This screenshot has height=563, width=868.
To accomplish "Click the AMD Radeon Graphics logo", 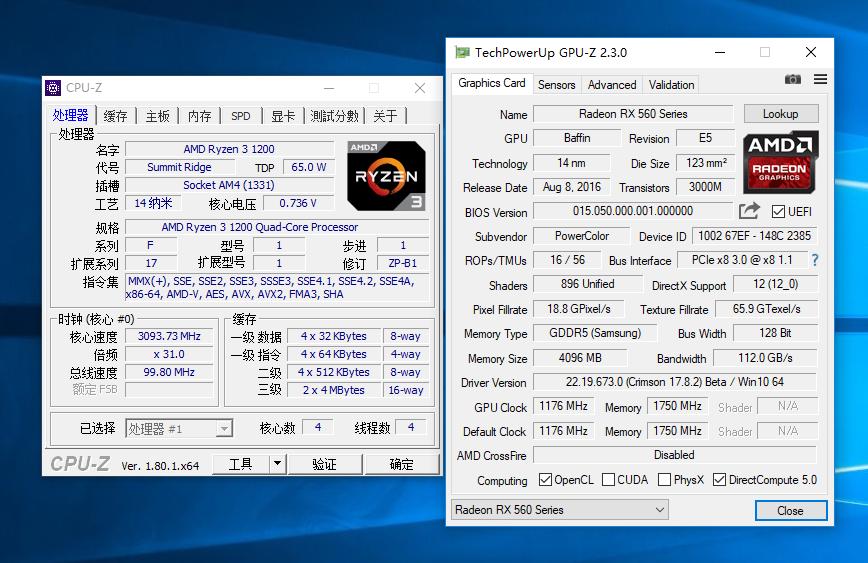I will [x=781, y=160].
